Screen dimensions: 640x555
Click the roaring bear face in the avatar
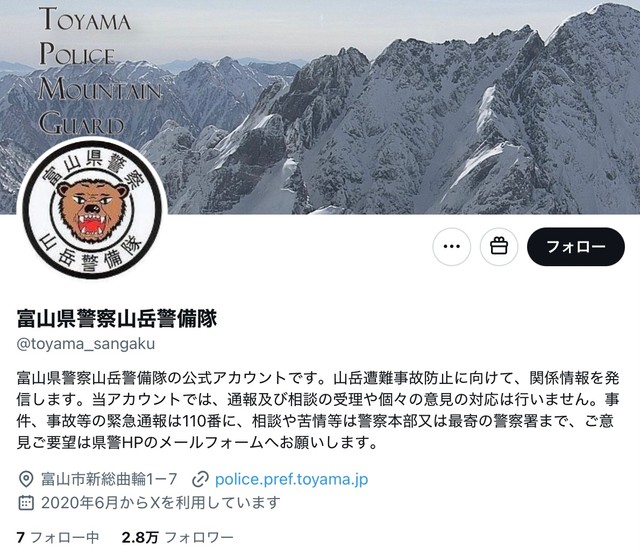point(92,211)
